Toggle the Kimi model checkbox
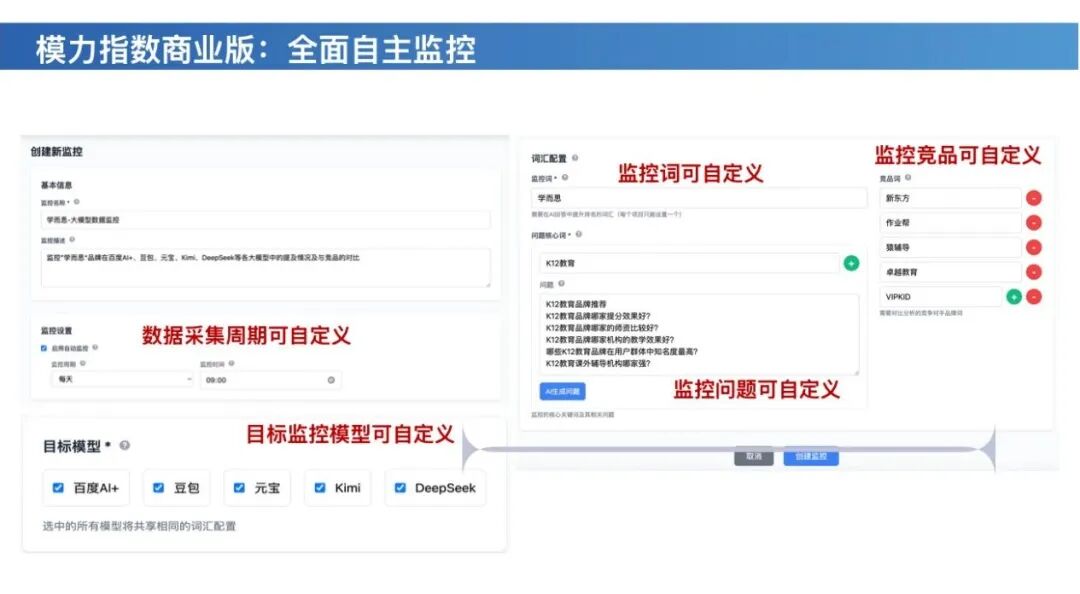1080x594 pixels. point(320,488)
